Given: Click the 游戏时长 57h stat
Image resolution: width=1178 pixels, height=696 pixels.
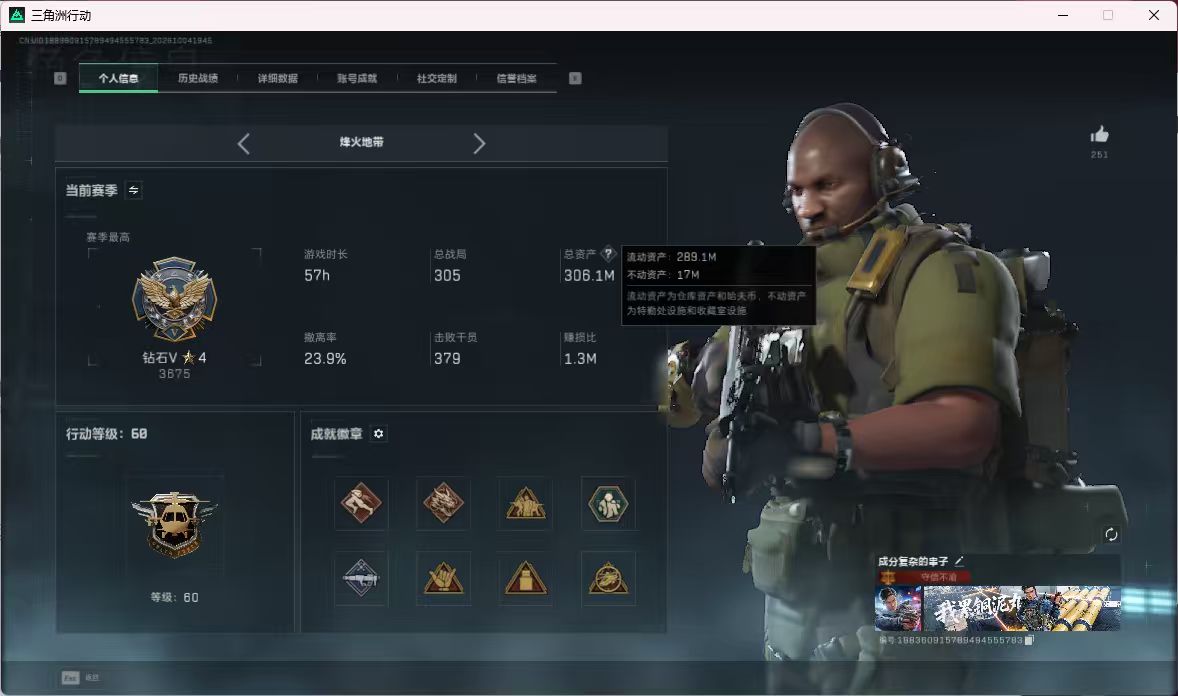Looking at the screenshot, I should tap(326, 266).
